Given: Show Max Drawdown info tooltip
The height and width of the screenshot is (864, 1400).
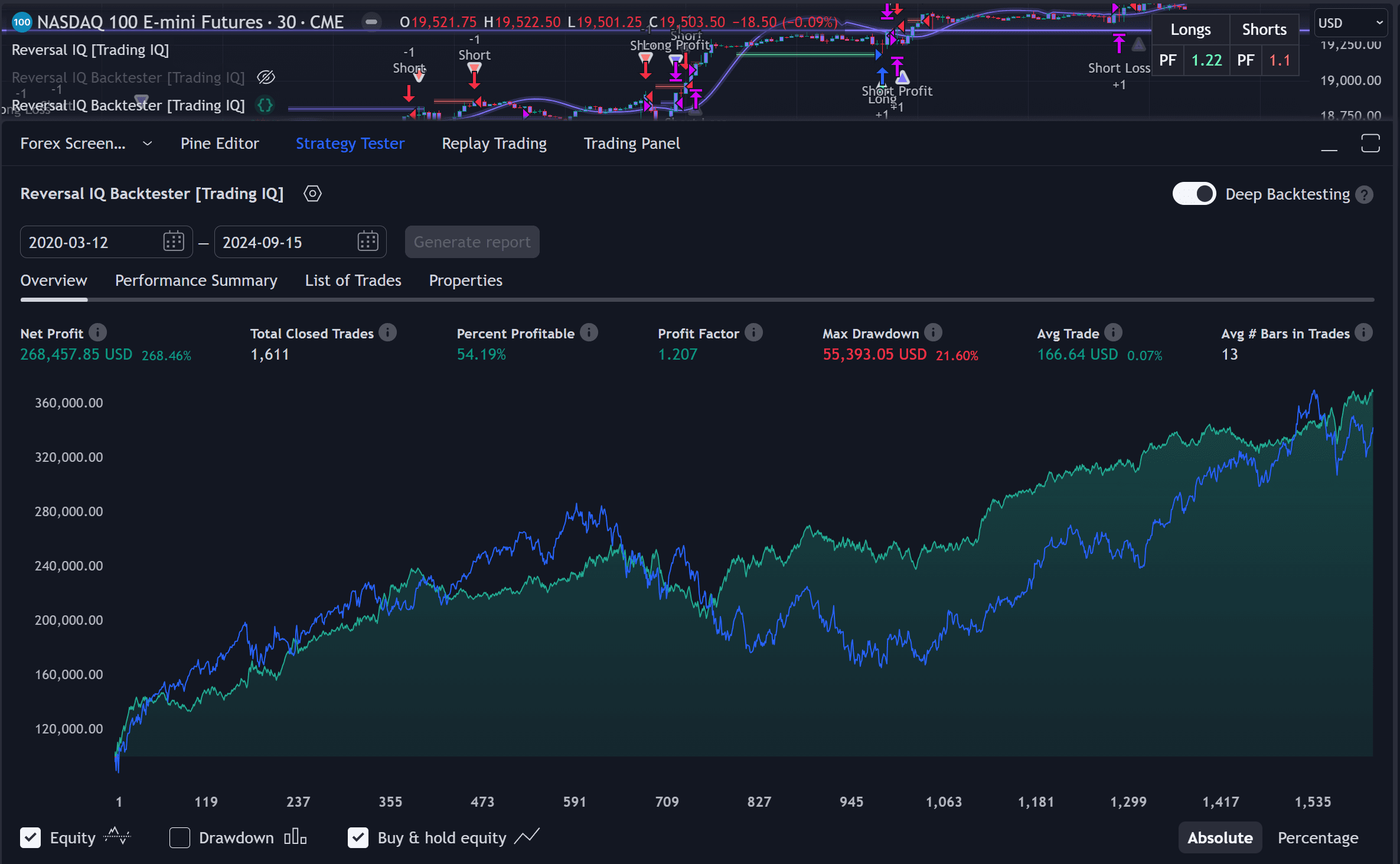Looking at the screenshot, I should point(934,333).
